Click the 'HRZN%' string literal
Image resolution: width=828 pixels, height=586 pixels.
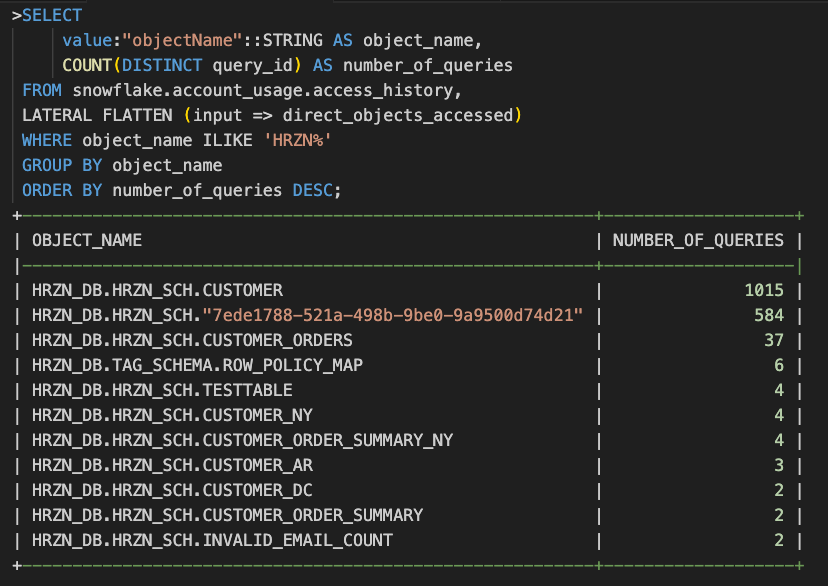(x=297, y=140)
